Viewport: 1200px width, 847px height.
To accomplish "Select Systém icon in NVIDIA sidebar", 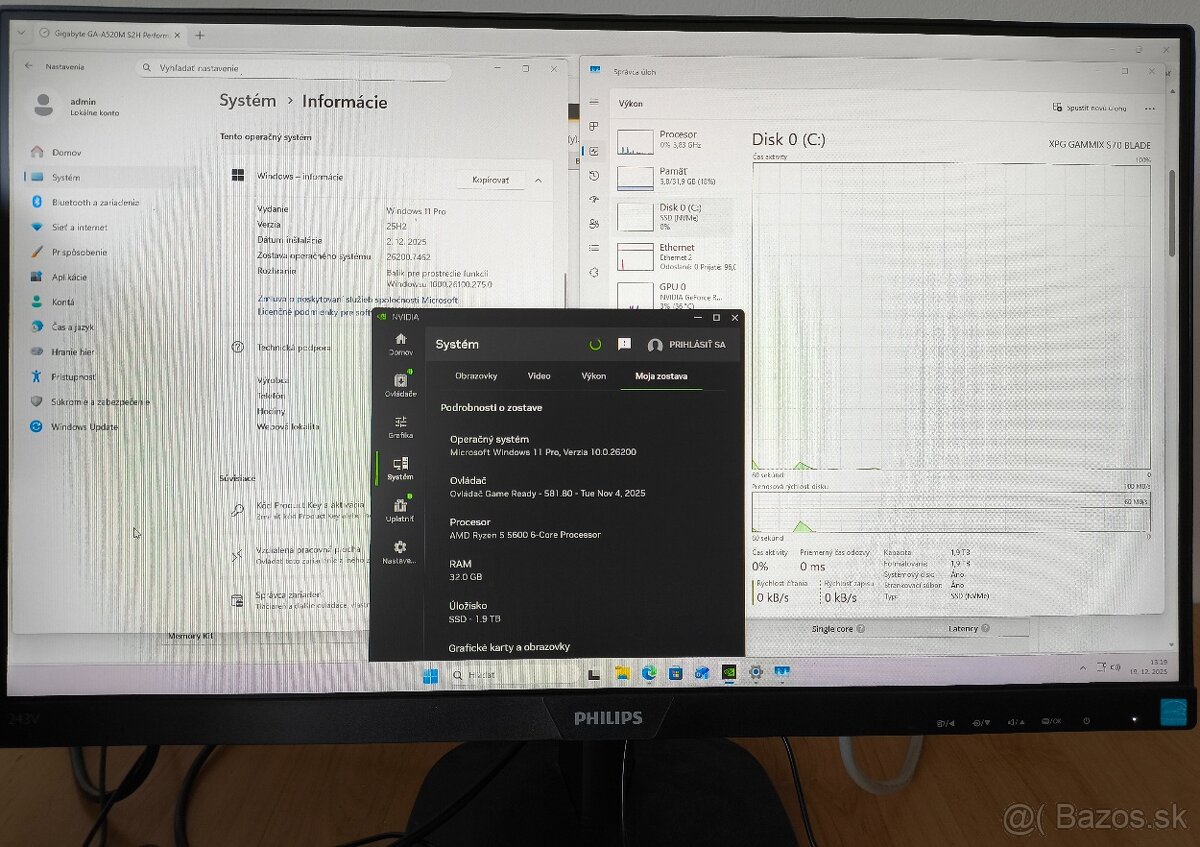I will pos(400,464).
